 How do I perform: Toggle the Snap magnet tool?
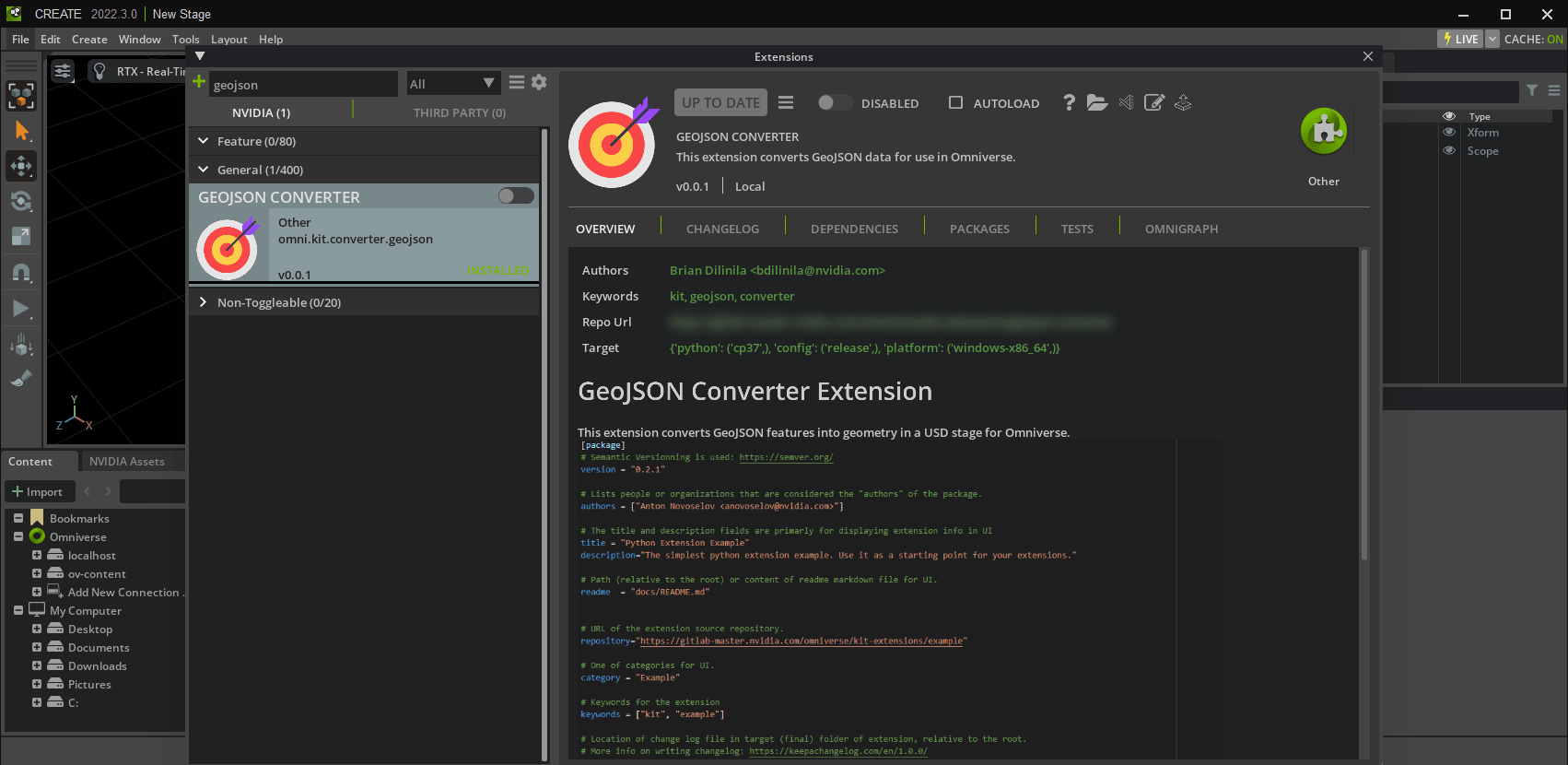[x=21, y=273]
